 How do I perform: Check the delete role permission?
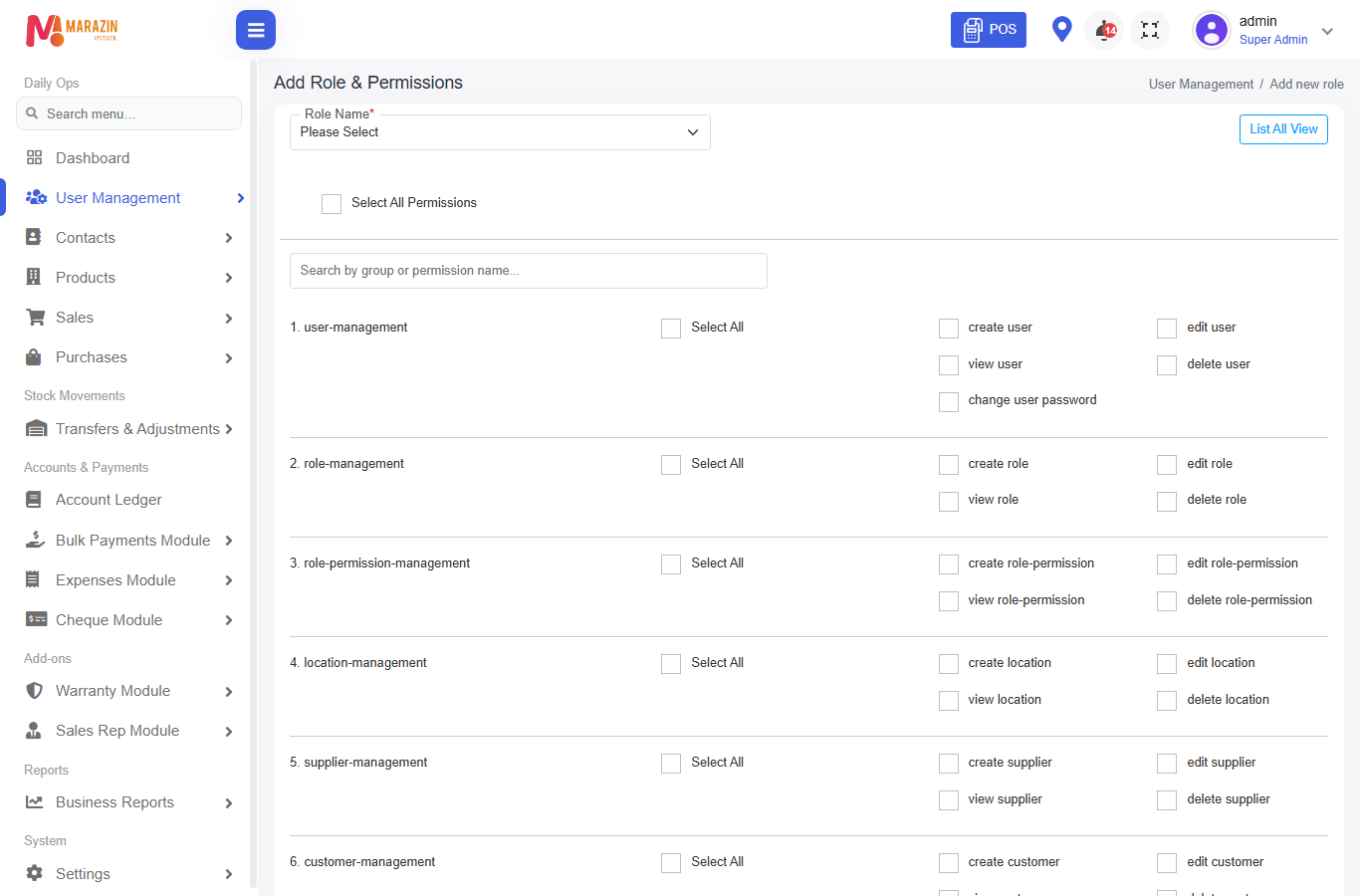[x=1167, y=501]
